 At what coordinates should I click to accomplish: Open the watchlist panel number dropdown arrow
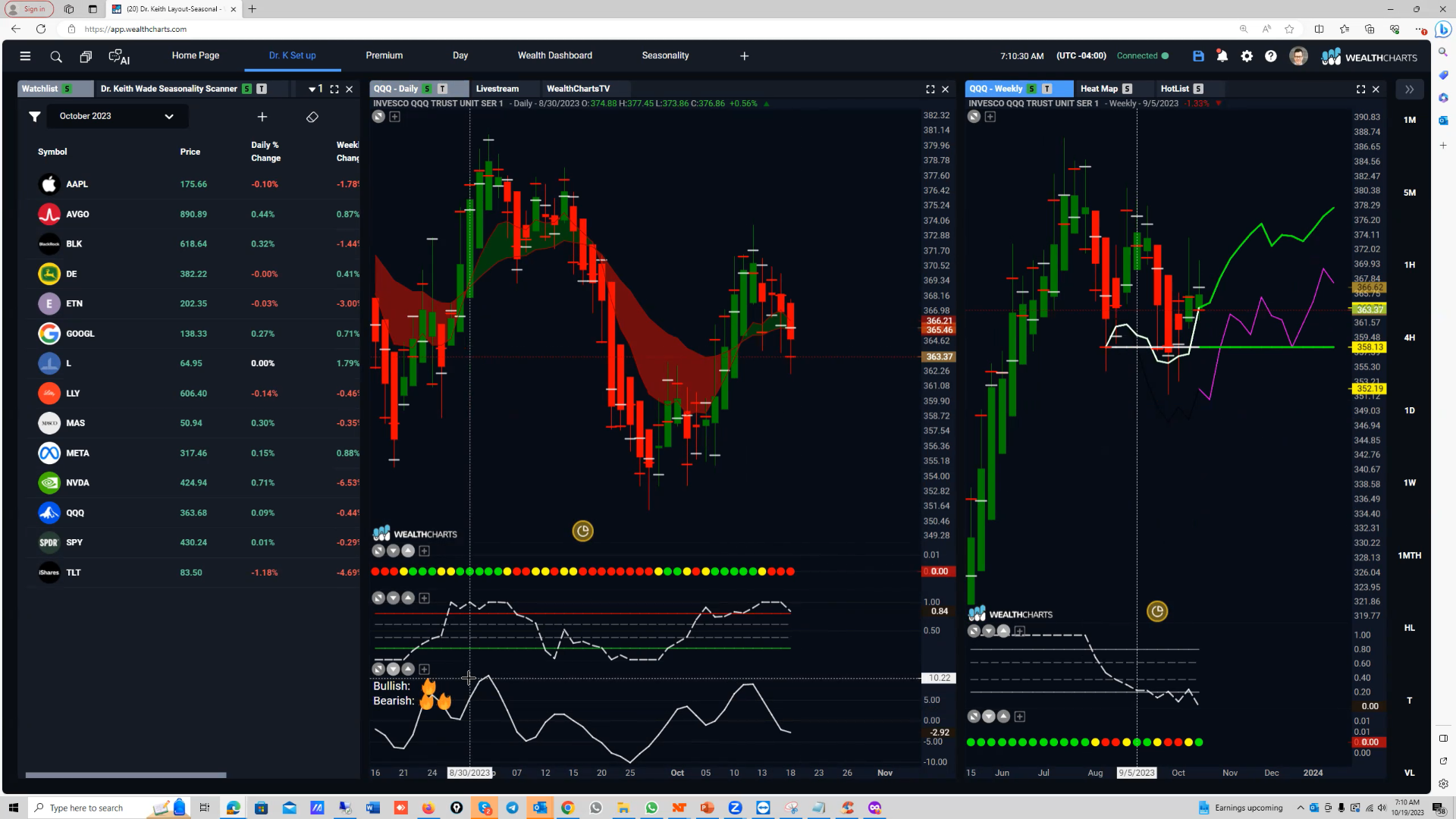click(x=312, y=89)
